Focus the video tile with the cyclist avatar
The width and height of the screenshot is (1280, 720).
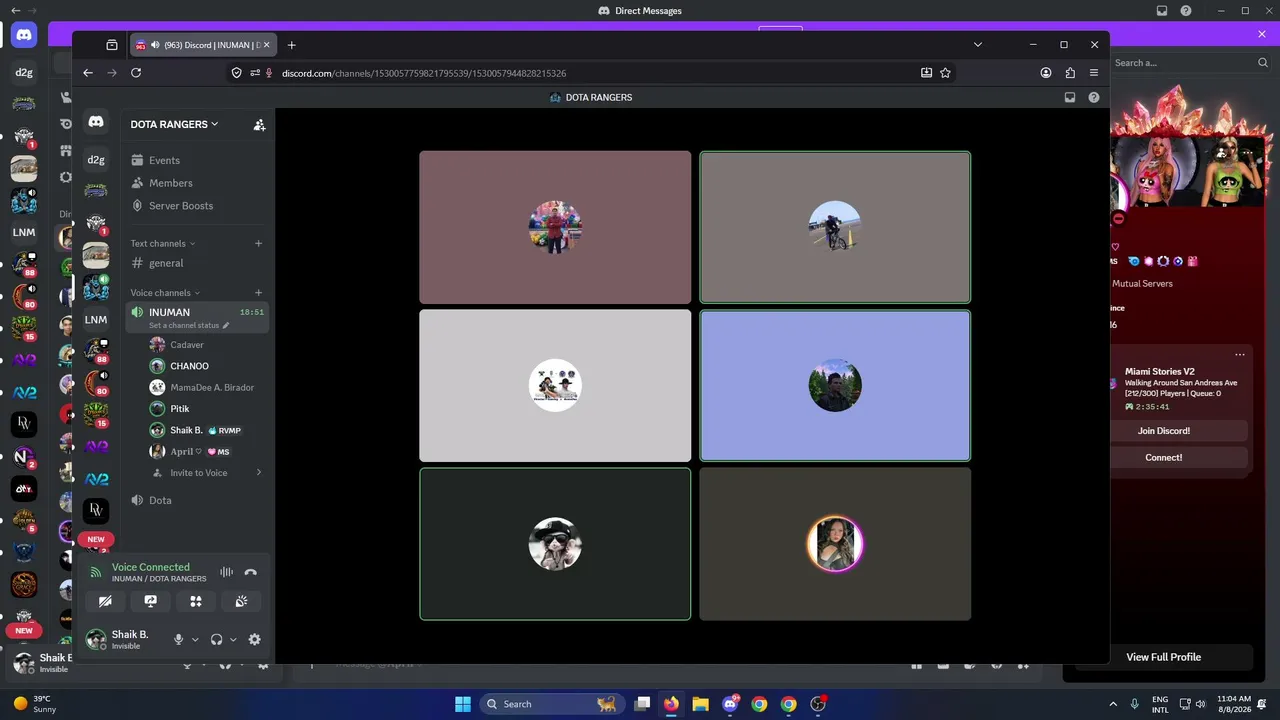pos(835,227)
